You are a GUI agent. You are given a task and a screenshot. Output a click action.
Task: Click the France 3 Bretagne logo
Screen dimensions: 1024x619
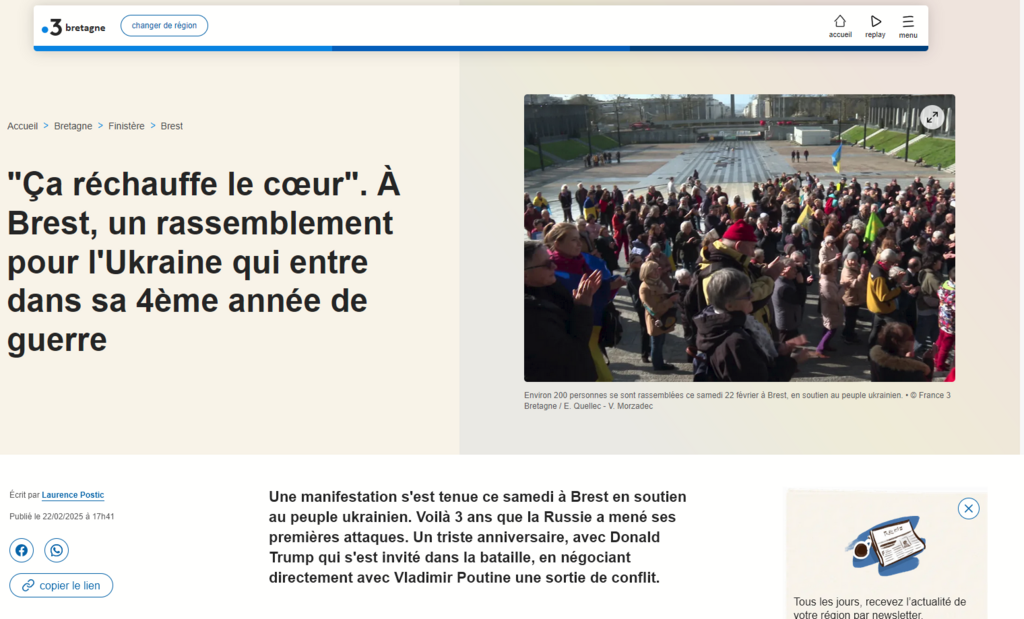[x=73, y=27]
